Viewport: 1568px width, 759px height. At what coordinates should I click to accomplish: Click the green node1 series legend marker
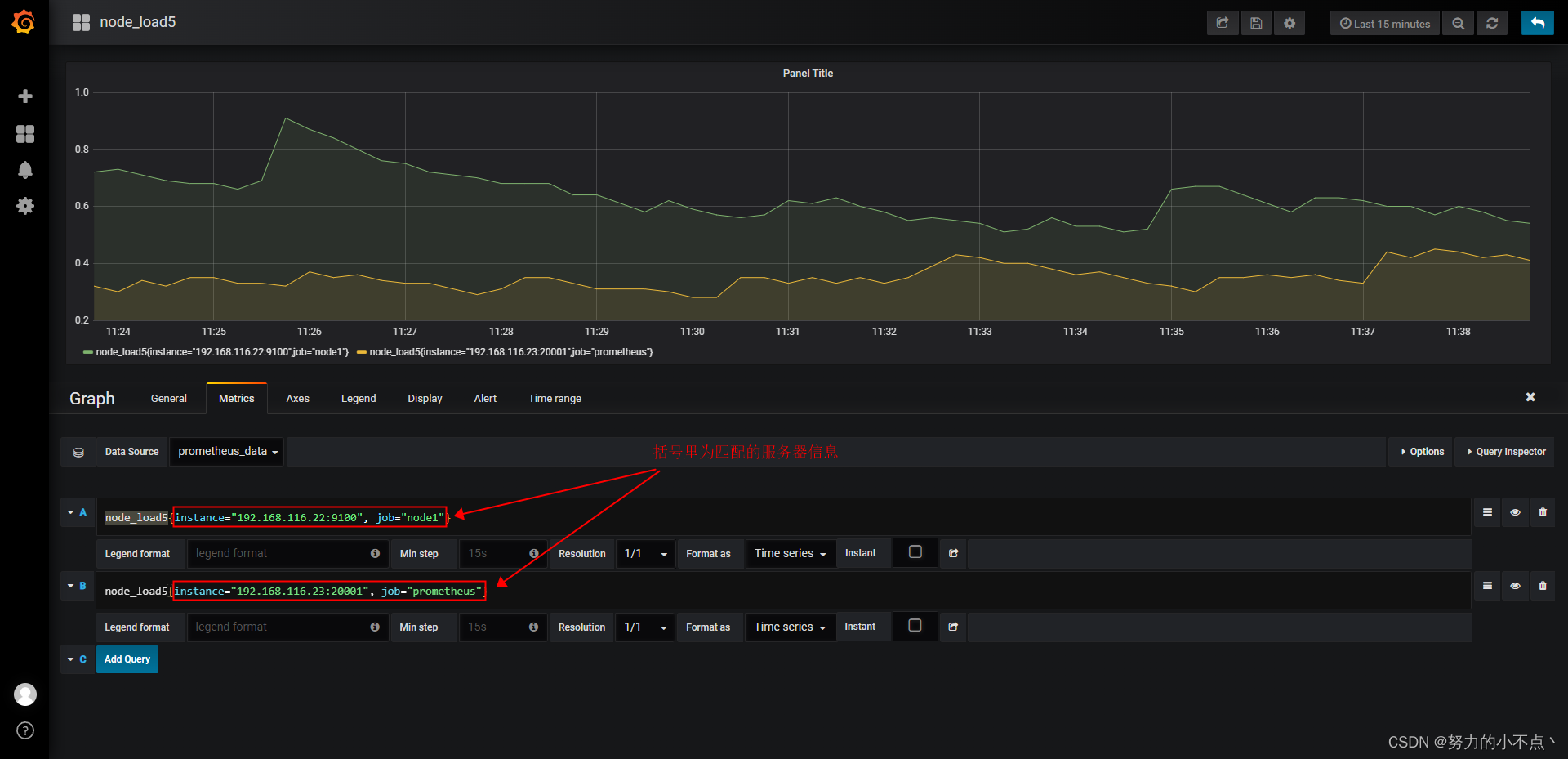[x=87, y=352]
